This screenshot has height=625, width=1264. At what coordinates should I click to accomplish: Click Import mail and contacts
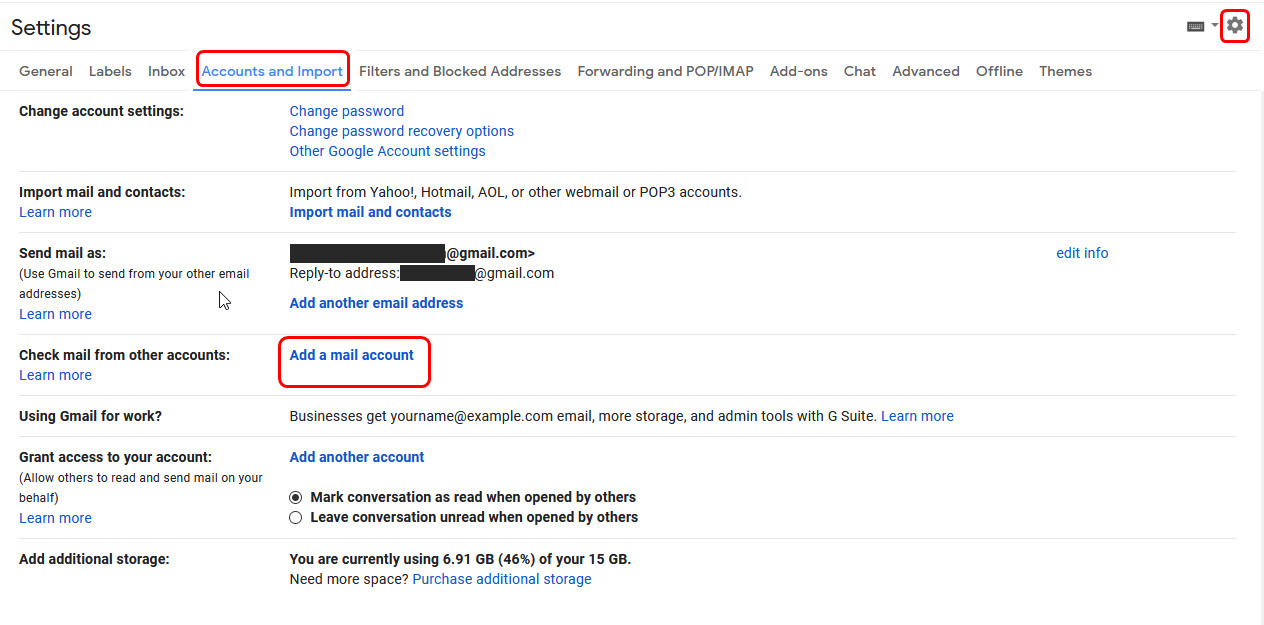[x=370, y=212]
